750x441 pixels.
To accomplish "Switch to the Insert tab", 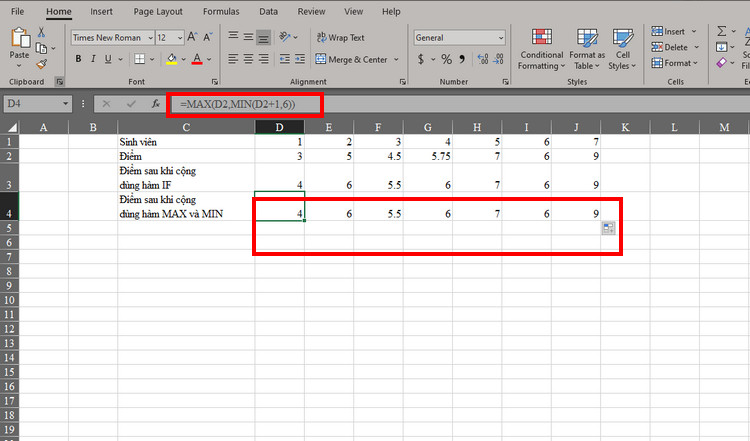I will 101,11.
